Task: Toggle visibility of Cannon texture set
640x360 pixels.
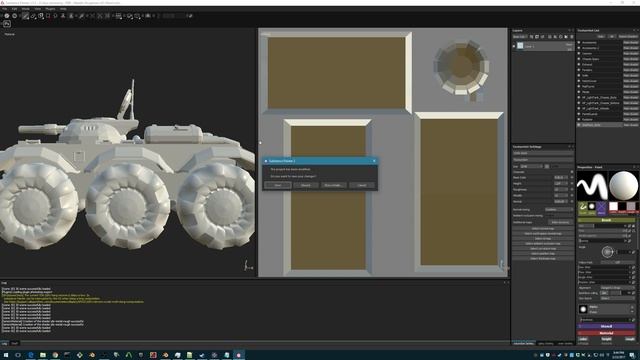Action: coord(579,53)
